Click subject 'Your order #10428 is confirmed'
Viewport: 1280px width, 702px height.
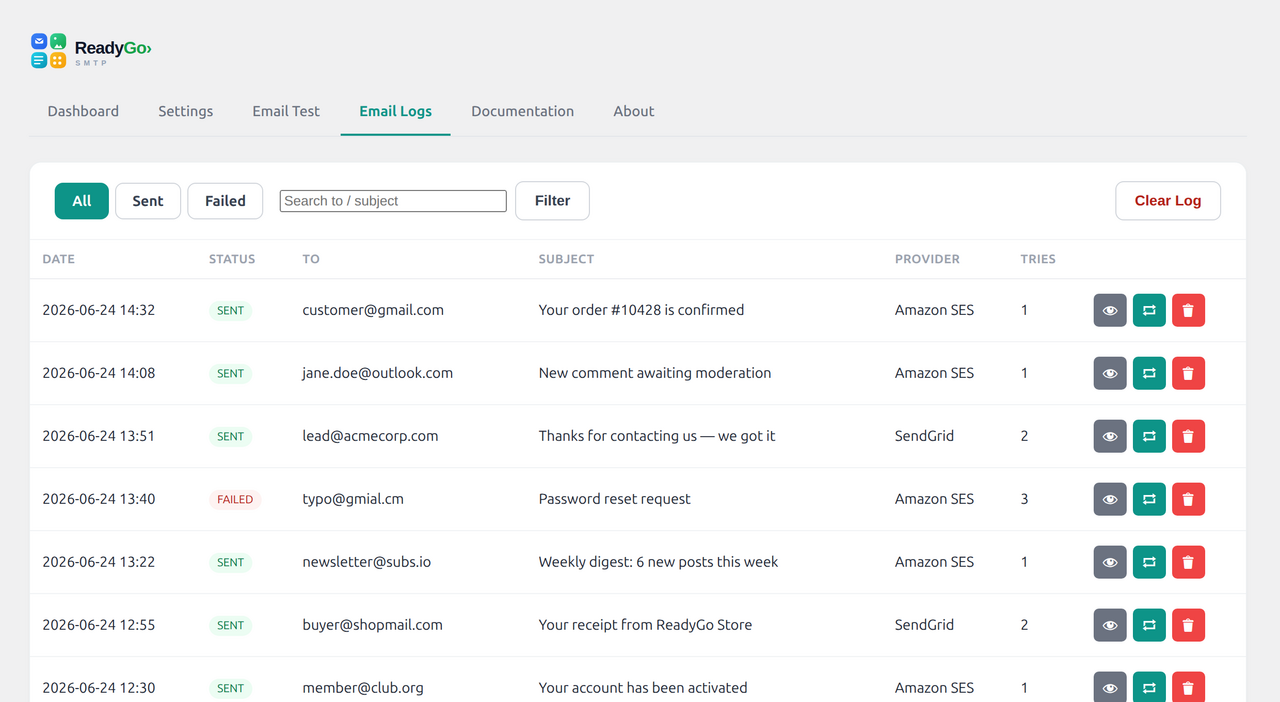pyautogui.click(x=641, y=310)
